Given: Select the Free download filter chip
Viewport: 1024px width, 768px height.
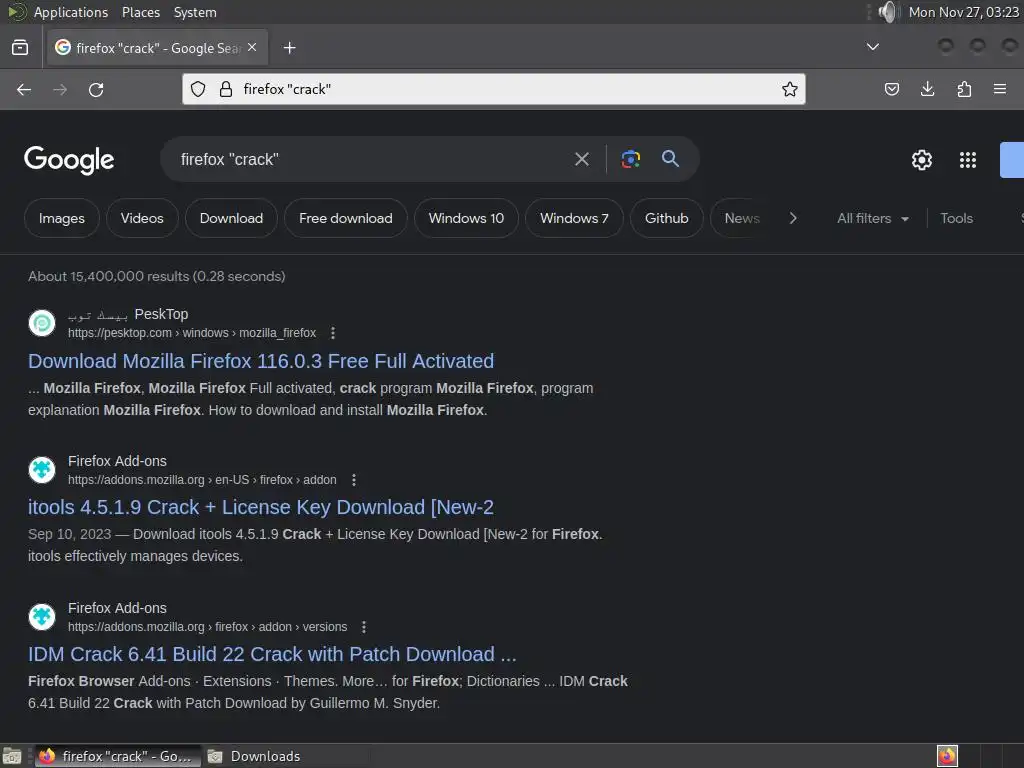Looking at the screenshot, I should (x=345, y=218).
